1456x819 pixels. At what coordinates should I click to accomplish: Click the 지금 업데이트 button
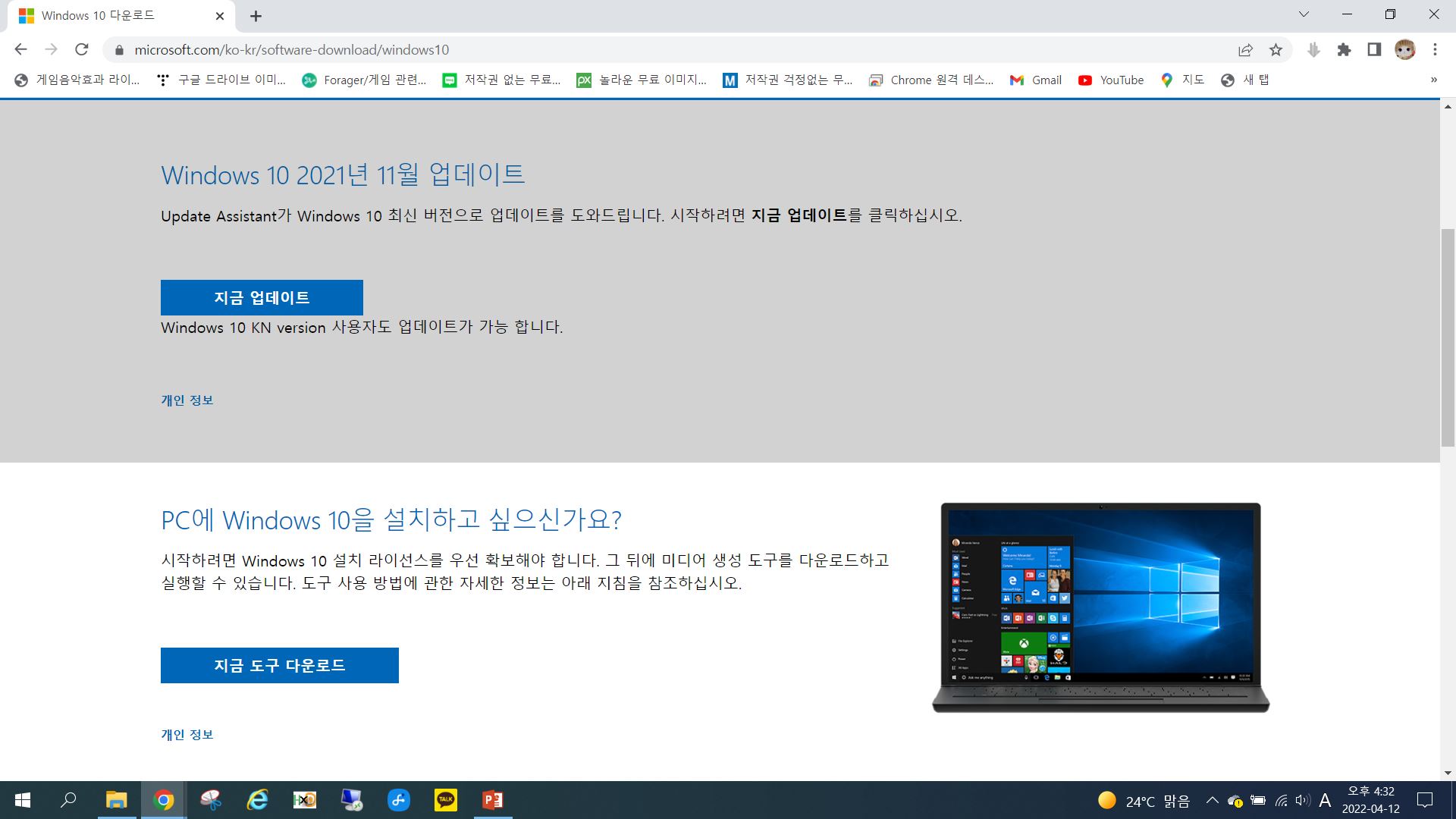coord(262,297)
